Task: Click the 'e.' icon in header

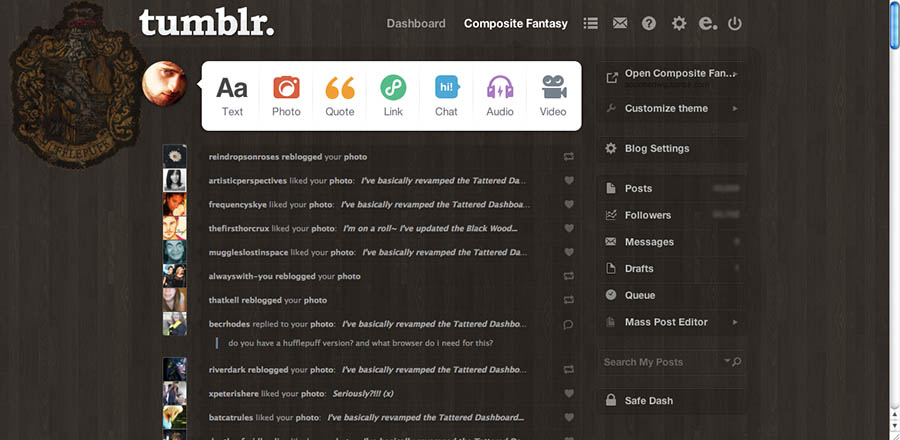Action: pyautogui.click(x=708, y=24)
